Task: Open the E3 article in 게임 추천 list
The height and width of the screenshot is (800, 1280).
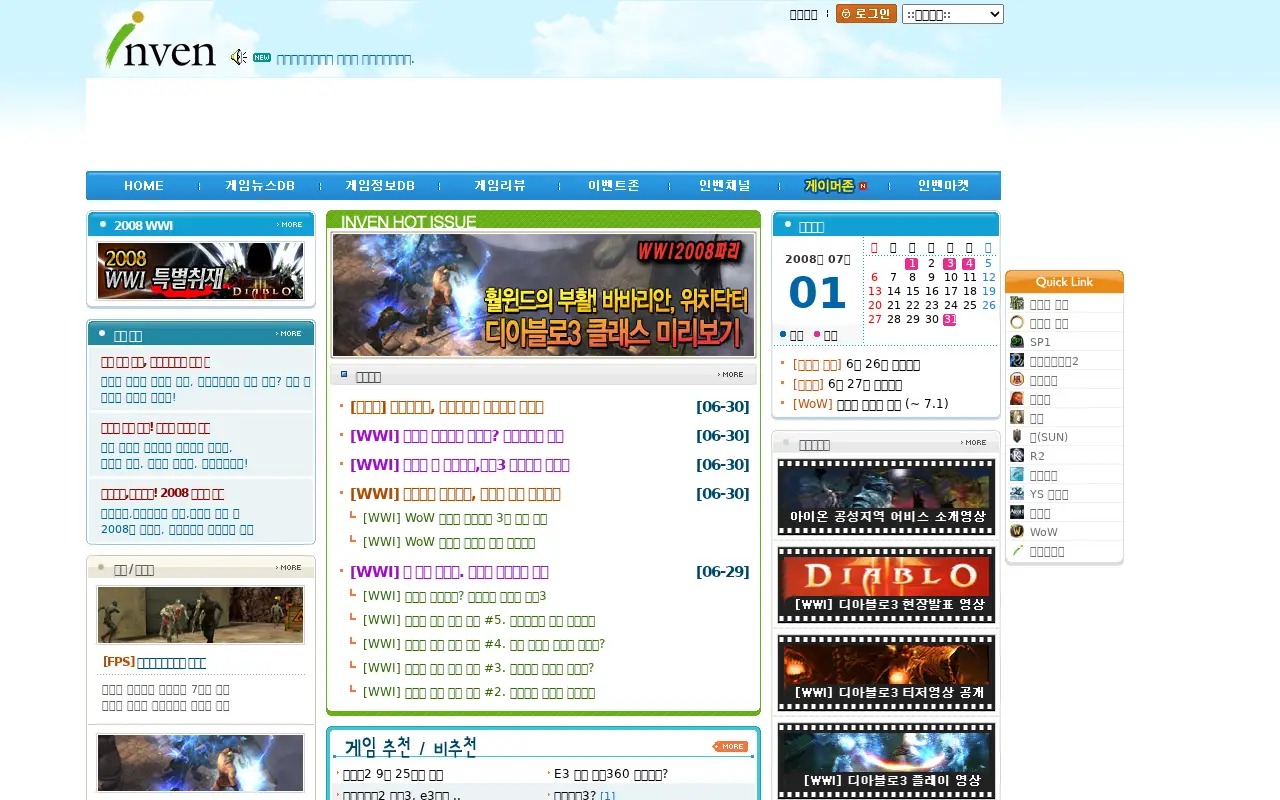Action: pos(610,774)
